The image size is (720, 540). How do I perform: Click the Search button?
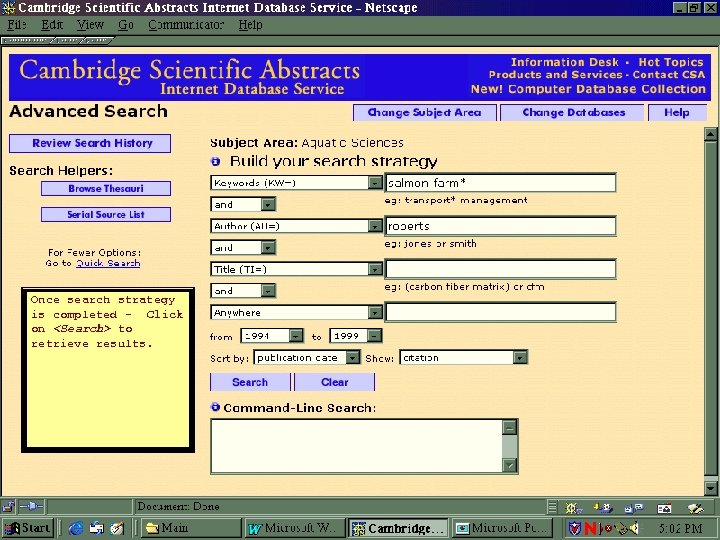click(x=250, y=382)
